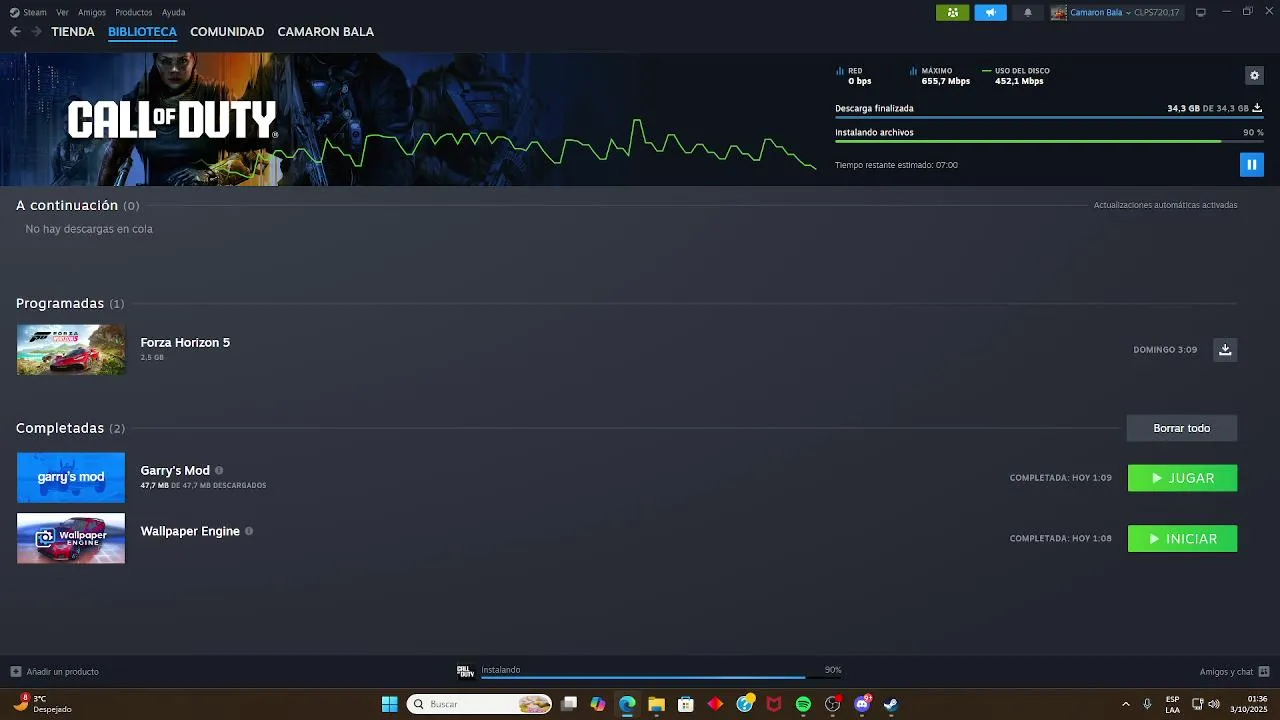Open the Amigos y chat icon

tap(1264, 671)
